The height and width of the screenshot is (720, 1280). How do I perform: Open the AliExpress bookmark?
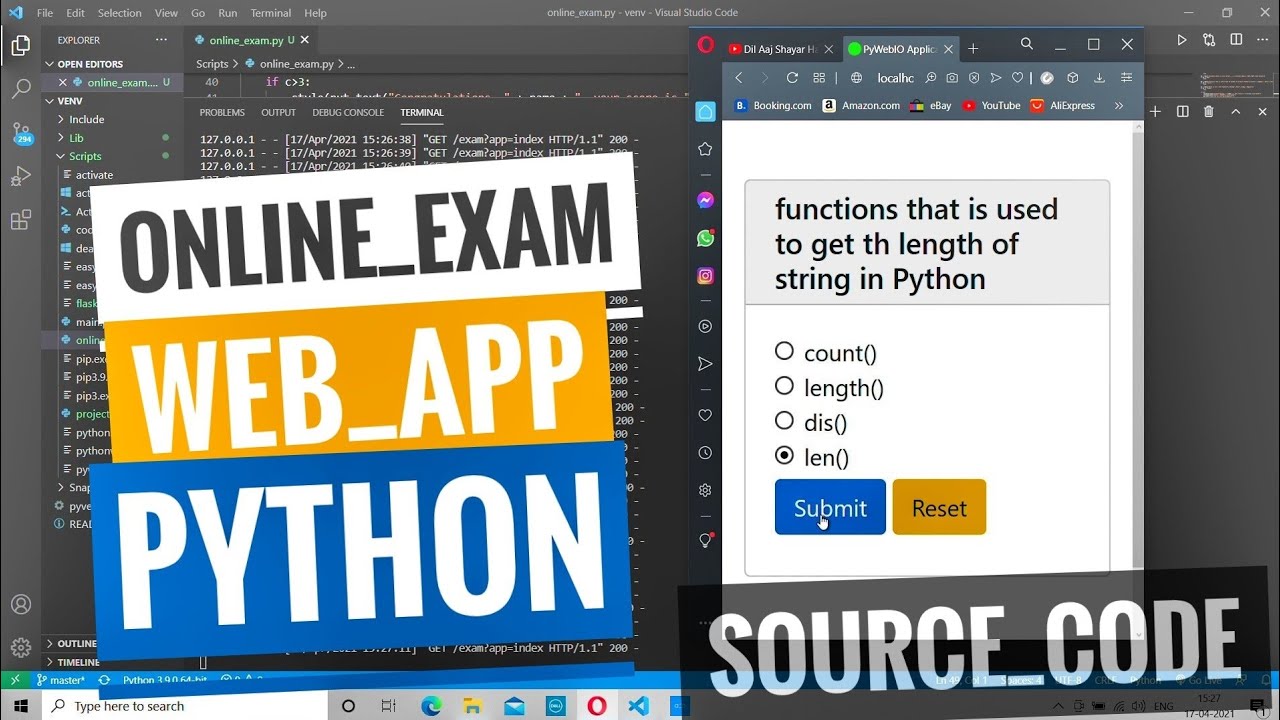pyautogui.click(x=1062, y=105)
